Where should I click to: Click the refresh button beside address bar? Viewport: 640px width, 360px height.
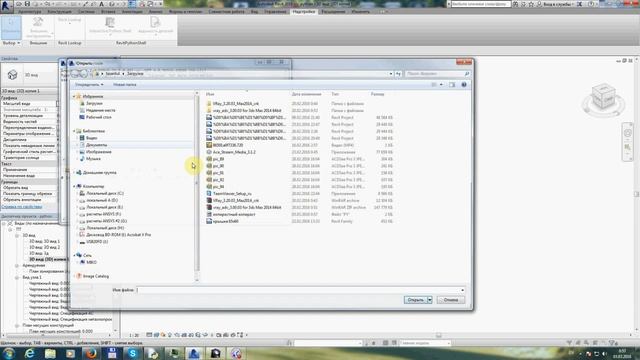coord(398,74)
